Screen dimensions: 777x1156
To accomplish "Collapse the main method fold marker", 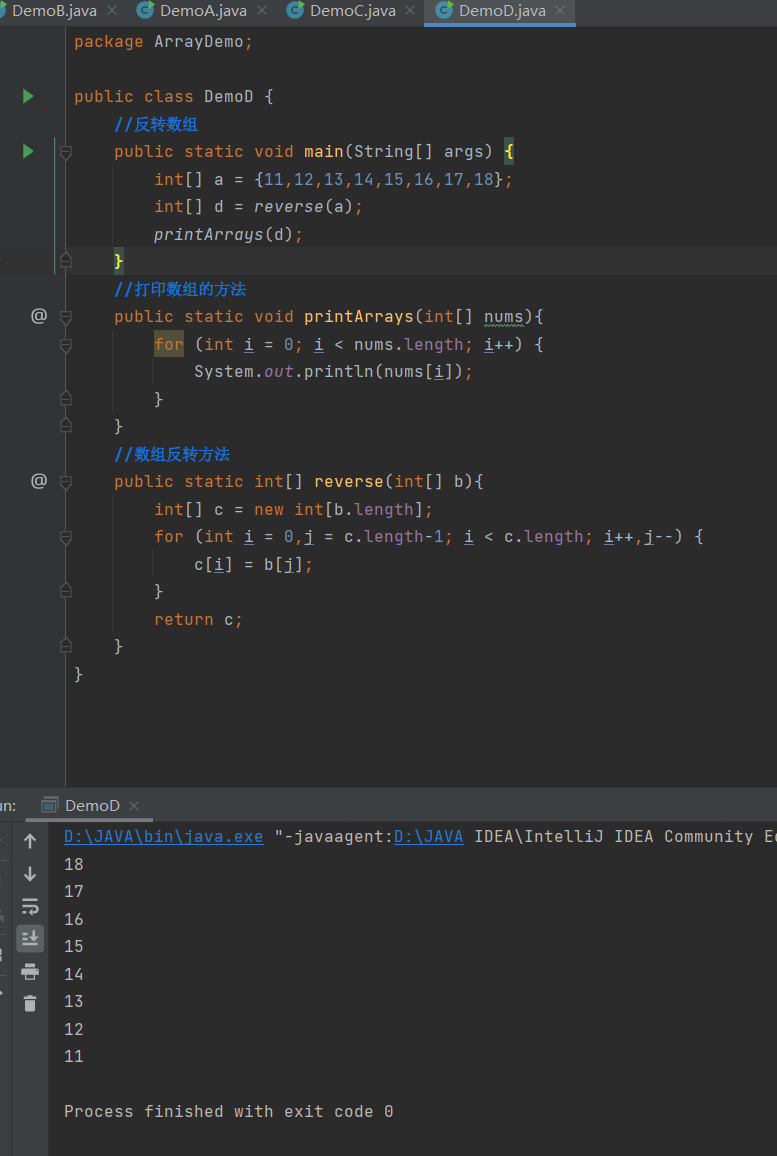I will 66,152.
